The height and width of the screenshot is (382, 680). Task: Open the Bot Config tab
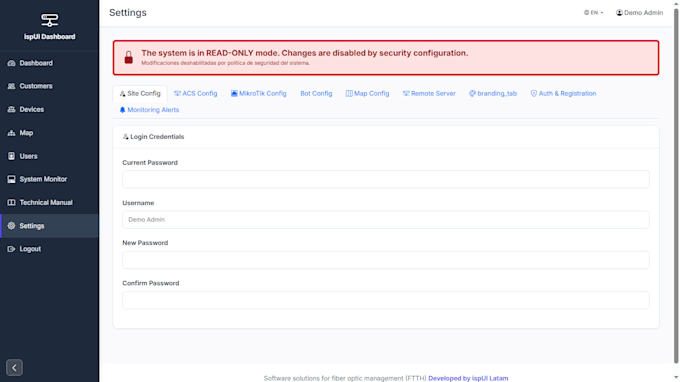coord(316,94)
